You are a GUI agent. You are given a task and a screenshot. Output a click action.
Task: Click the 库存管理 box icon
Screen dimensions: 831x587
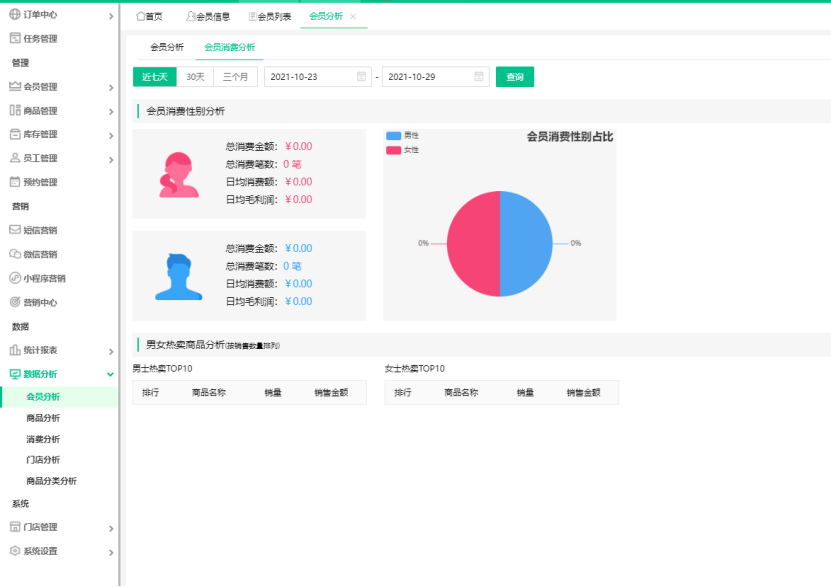point(15,134)
